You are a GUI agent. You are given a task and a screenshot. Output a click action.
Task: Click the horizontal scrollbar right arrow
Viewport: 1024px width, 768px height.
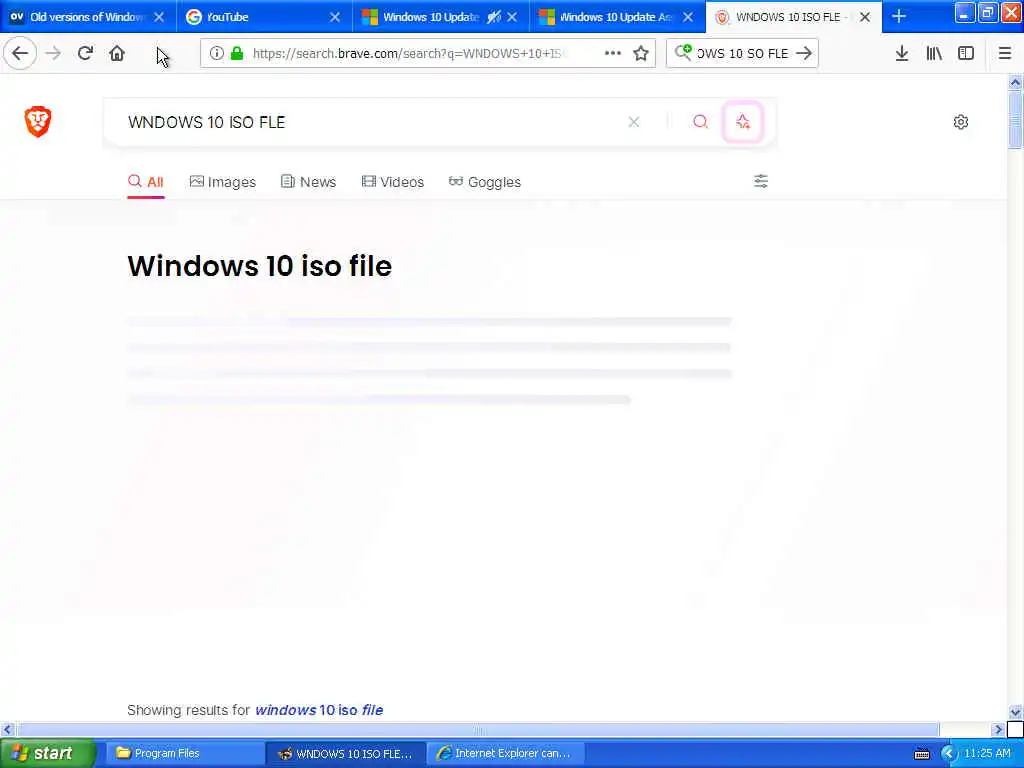998,729
